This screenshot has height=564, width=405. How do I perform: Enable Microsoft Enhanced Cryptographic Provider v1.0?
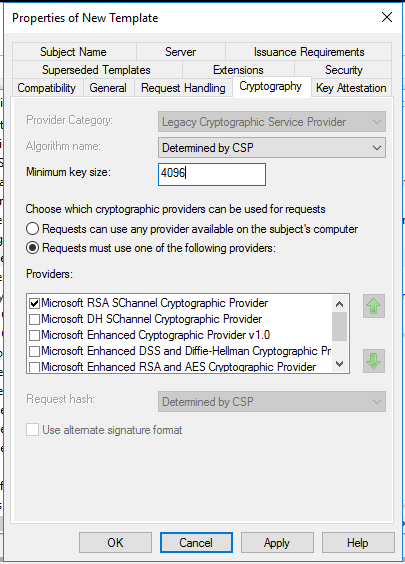[x=35, y=335]
